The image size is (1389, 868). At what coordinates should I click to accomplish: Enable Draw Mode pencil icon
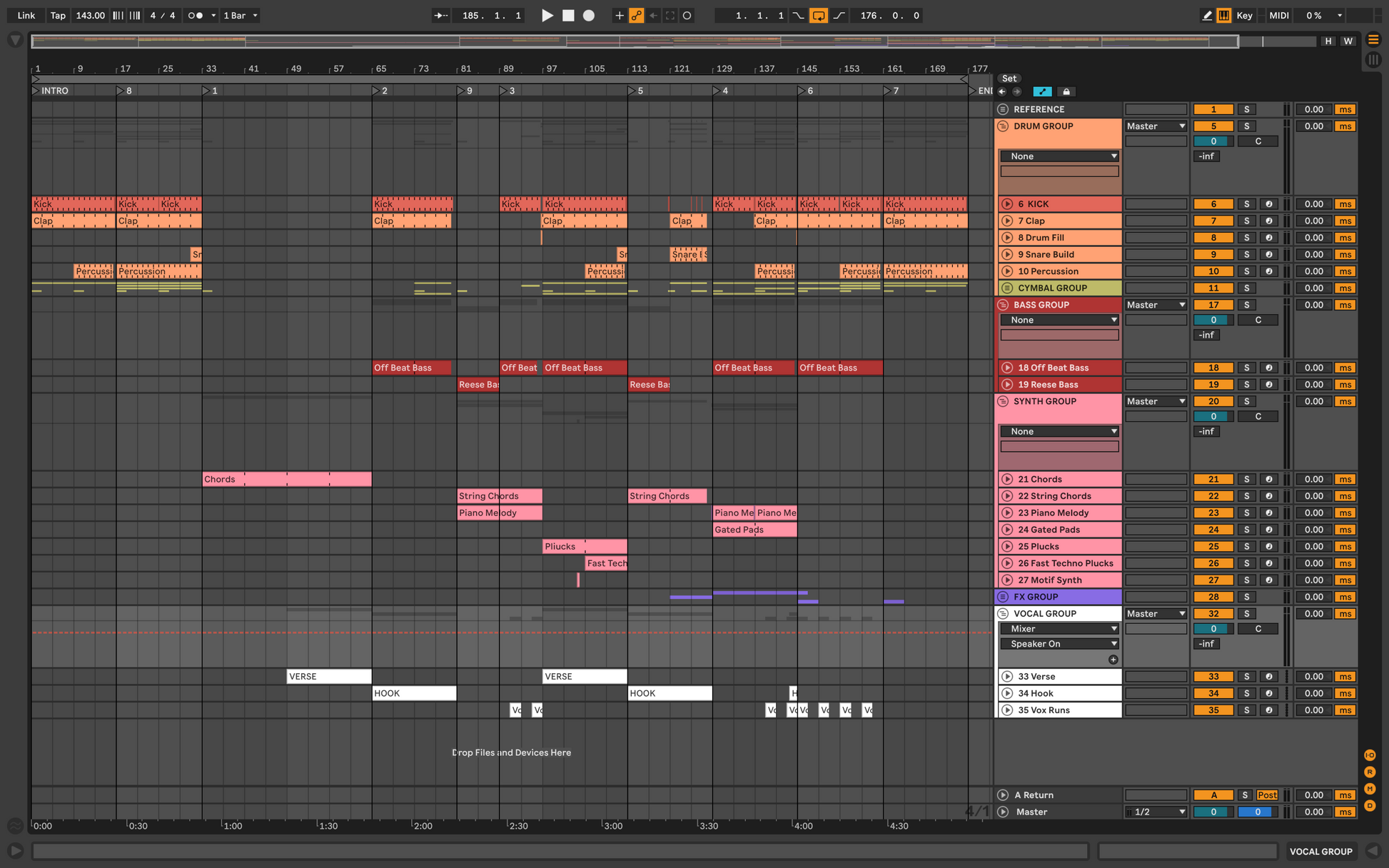coord(1206,15)
